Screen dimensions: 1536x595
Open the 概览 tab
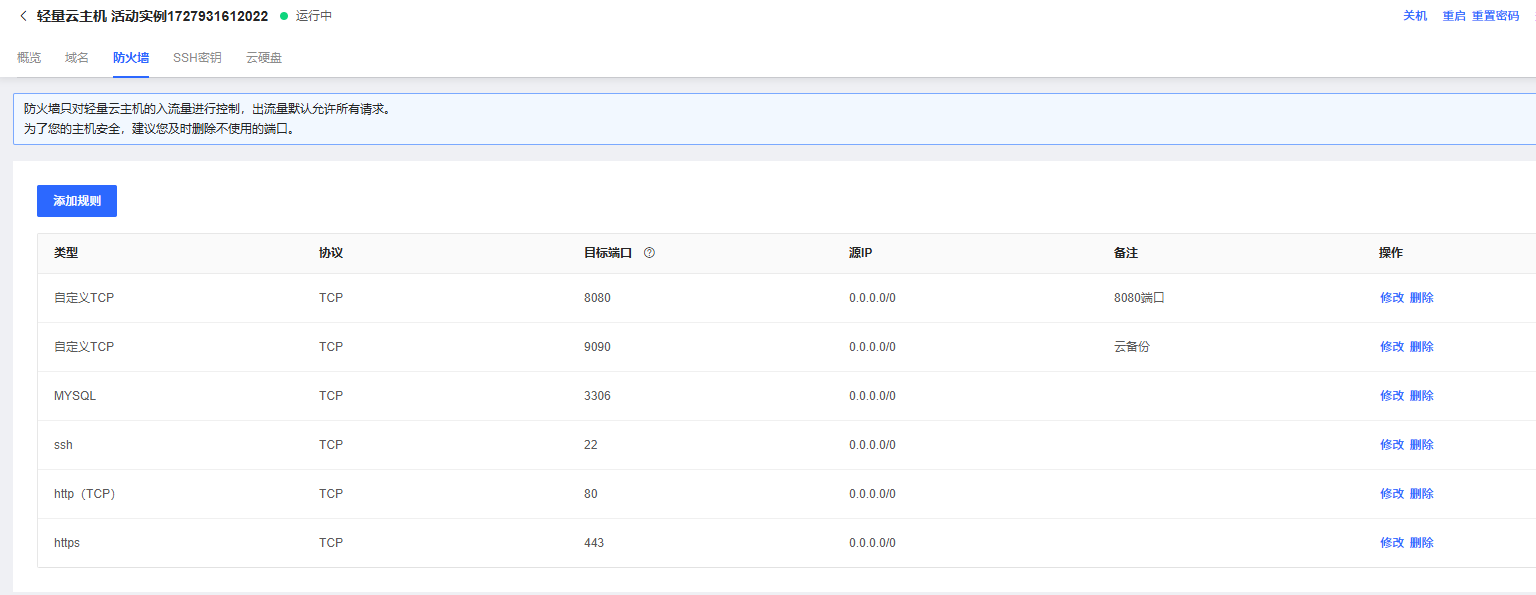(29, 58)
